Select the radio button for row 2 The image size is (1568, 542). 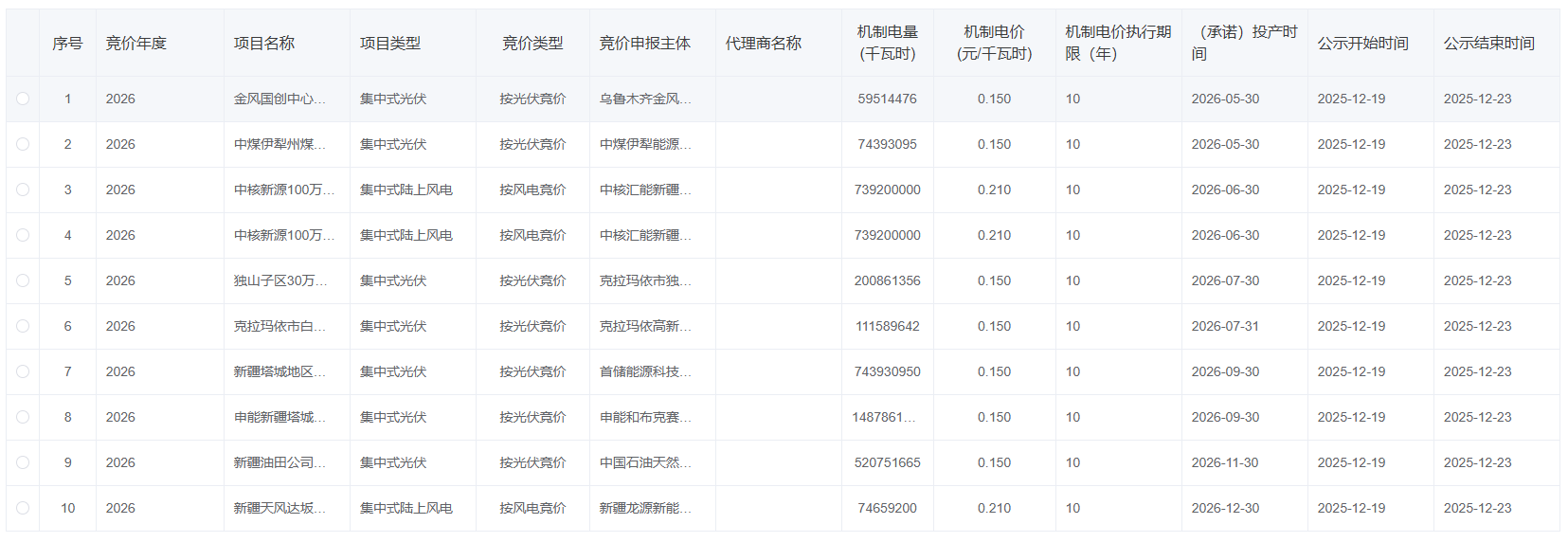pos(23,144)
